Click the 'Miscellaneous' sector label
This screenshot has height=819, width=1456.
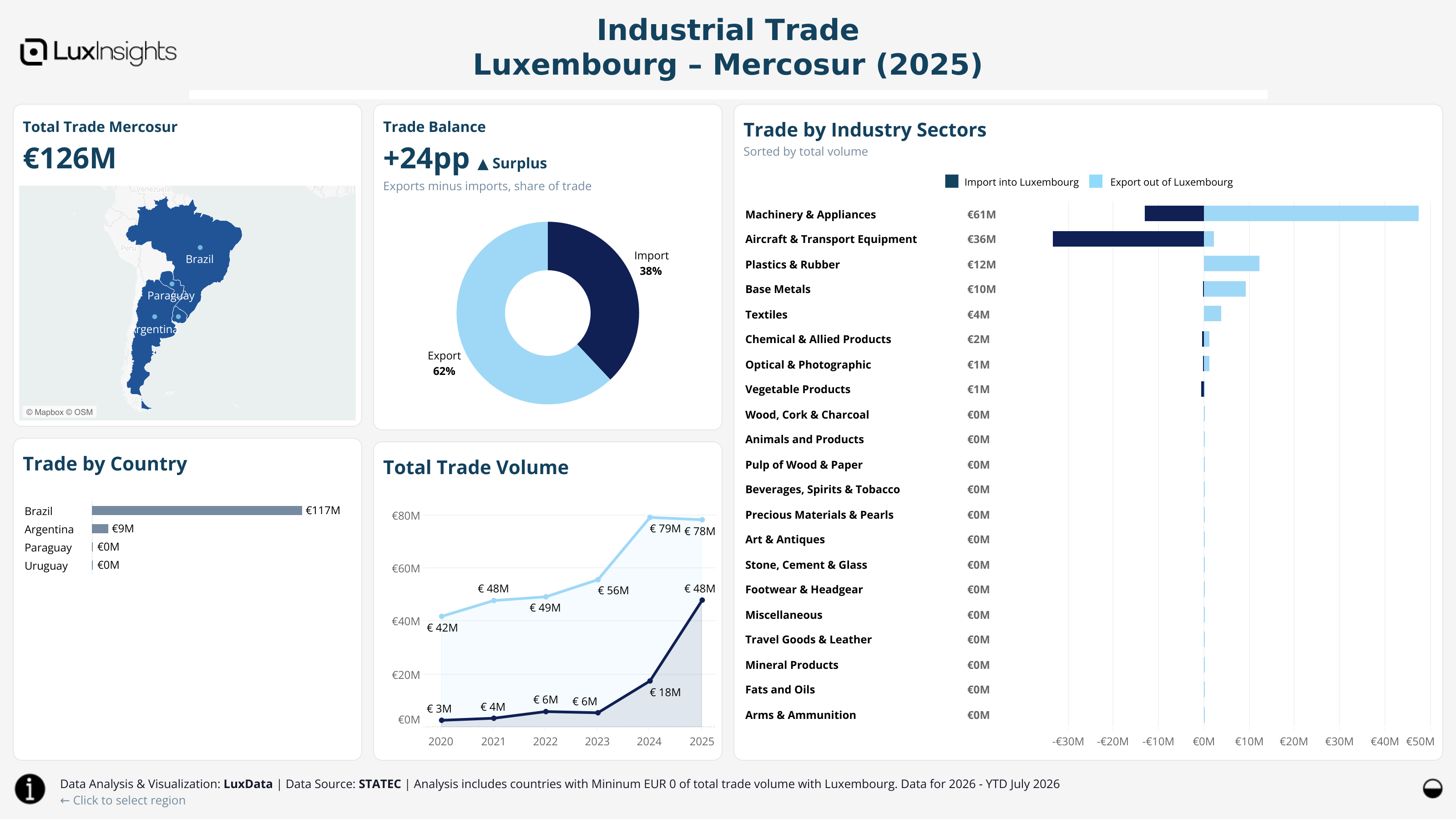click(x=784, y=615)
